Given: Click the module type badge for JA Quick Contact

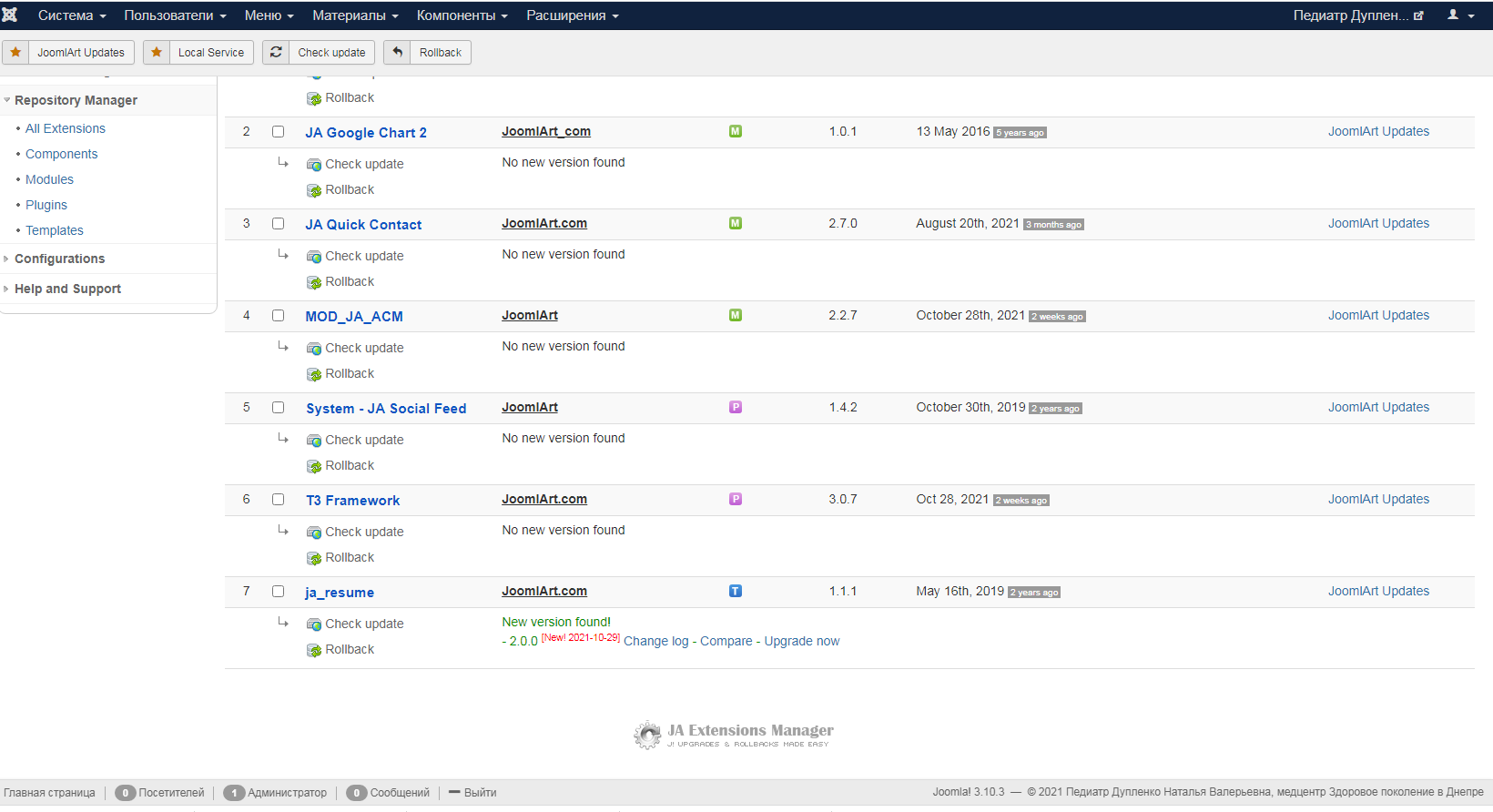Looking at the screenshot, I should [736, 223].
